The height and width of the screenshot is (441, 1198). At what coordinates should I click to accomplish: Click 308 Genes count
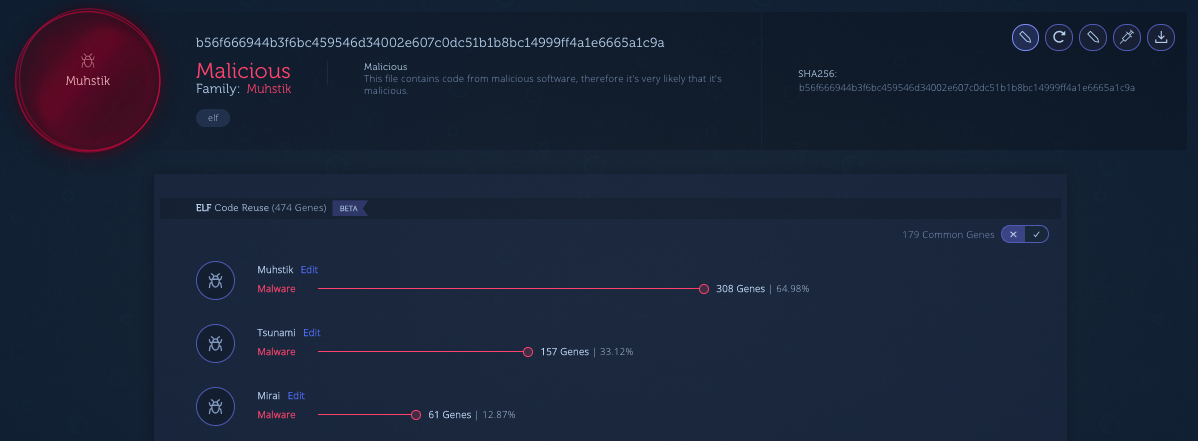click(740, 289)
